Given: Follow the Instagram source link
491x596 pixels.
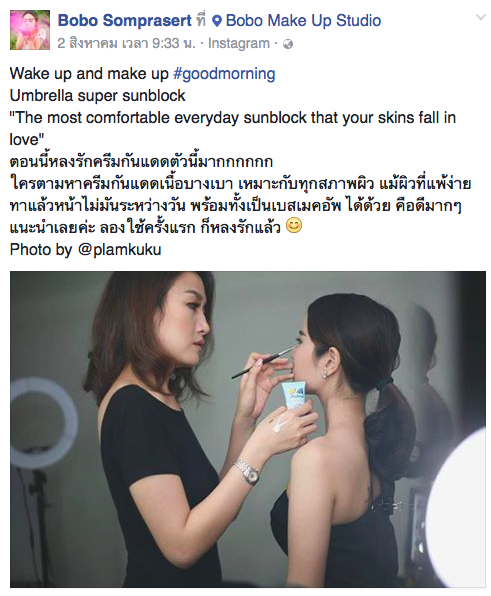Looking at the screenshot, I should [239, 43].
